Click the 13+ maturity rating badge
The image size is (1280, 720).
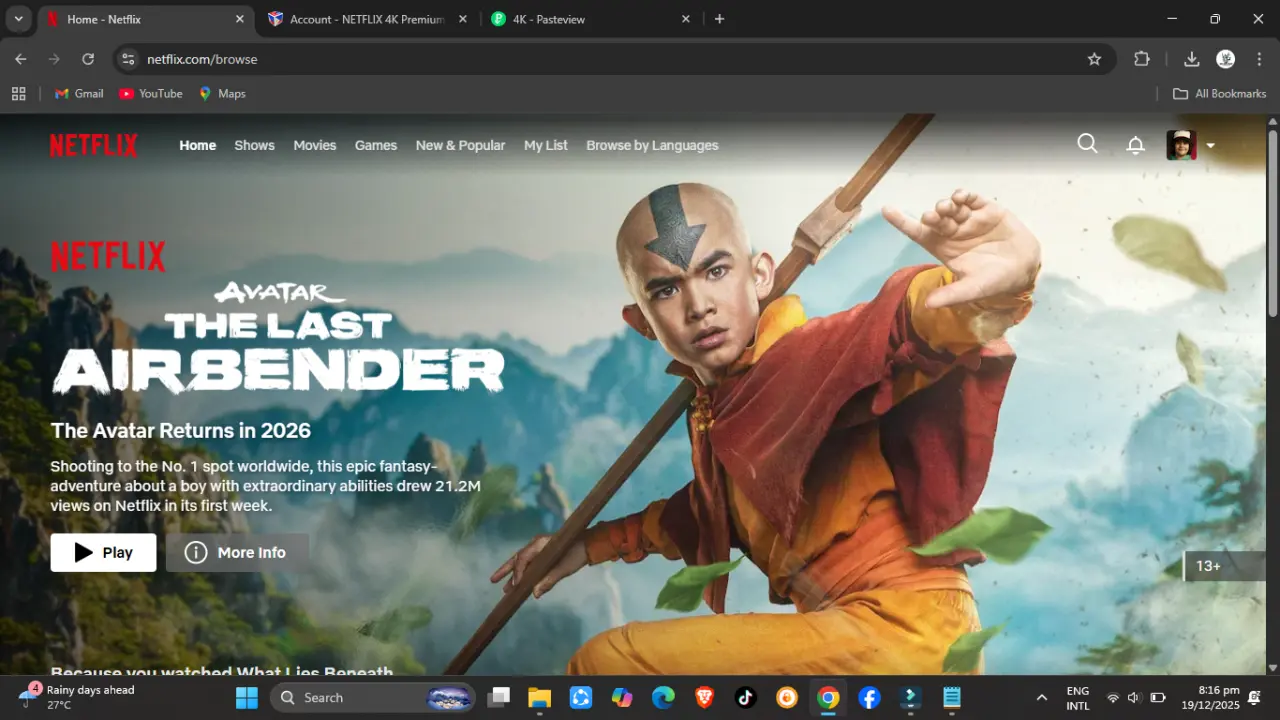[1224, 566]
